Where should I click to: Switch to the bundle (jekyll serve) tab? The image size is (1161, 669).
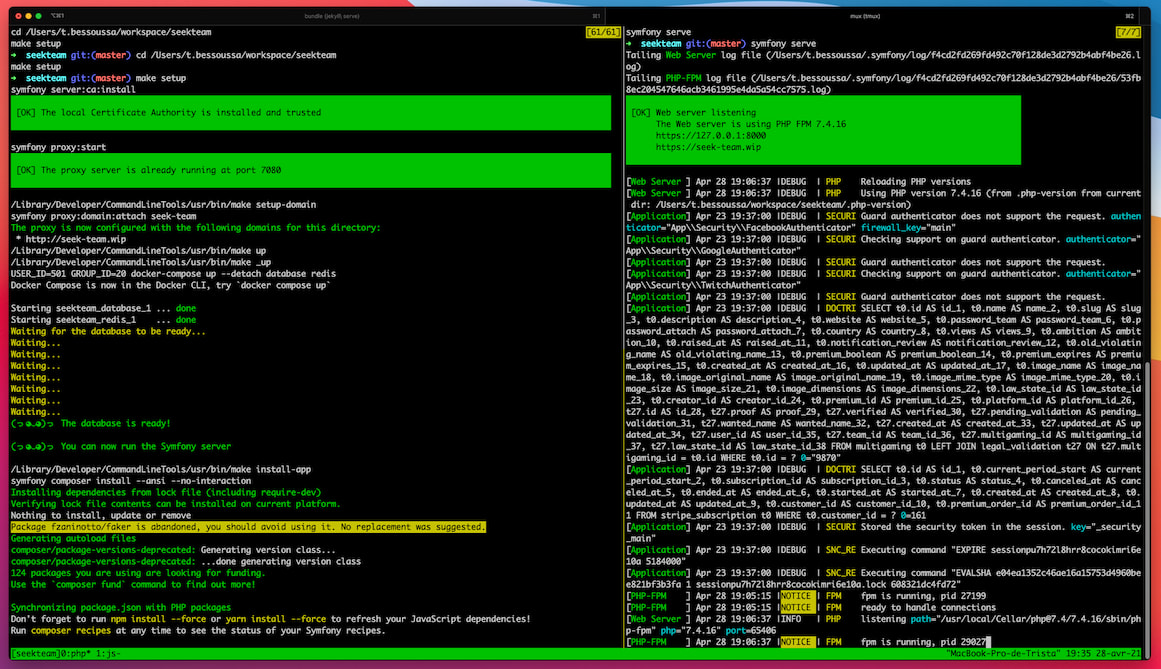(x=332, y=16)
